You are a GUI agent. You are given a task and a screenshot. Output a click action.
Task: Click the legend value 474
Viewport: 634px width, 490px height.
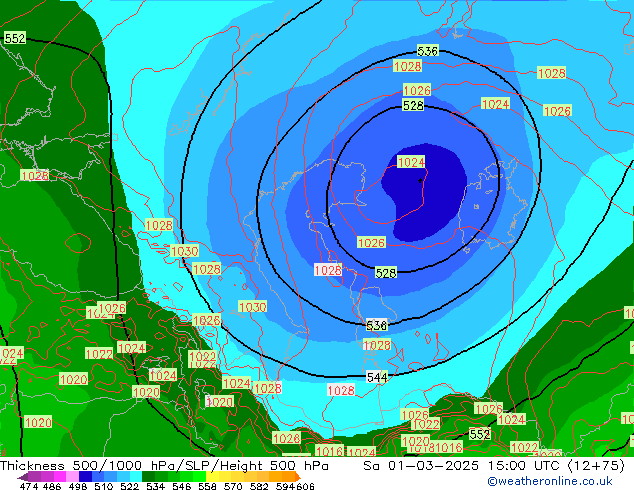(29, 486)
